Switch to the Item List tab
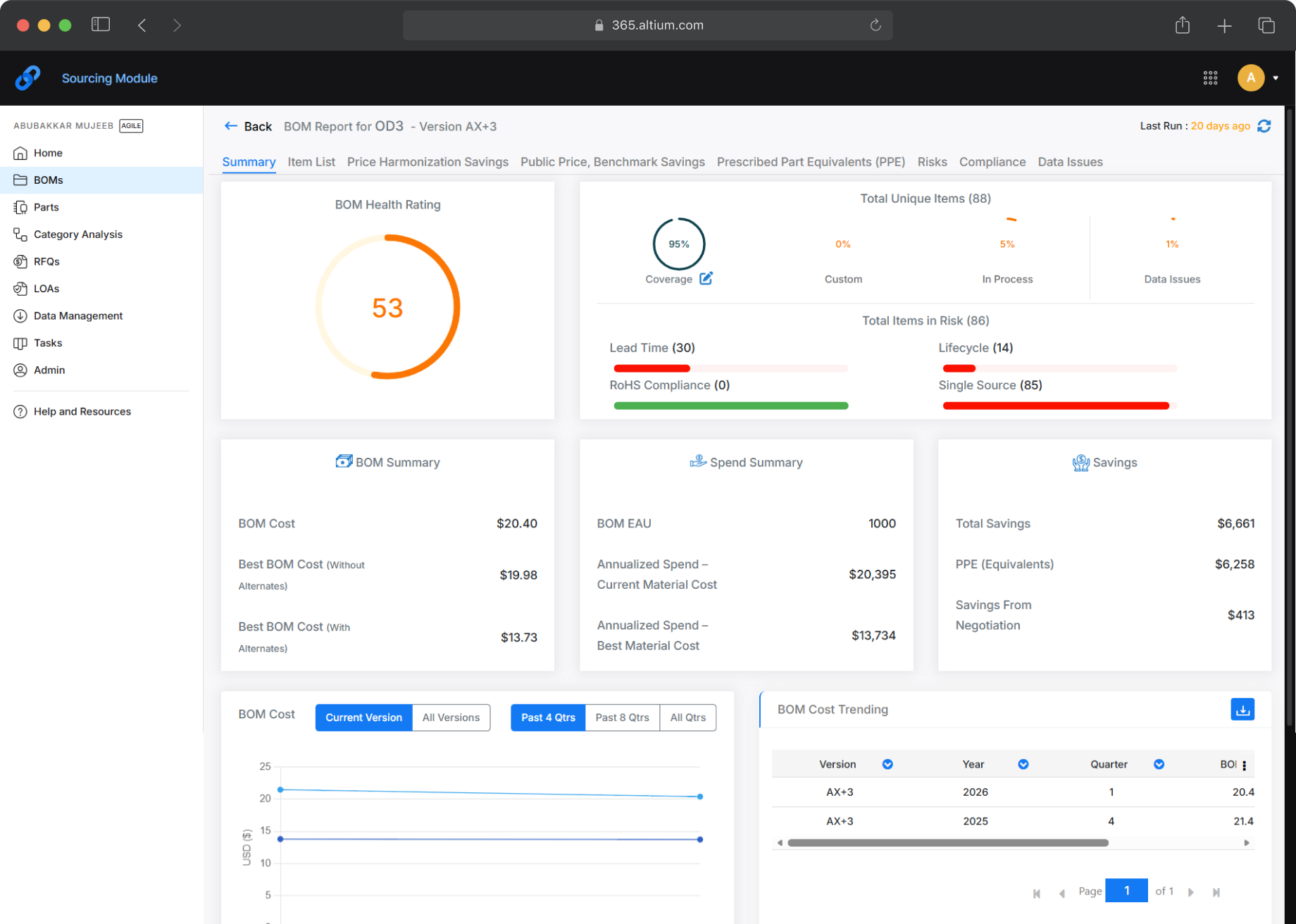This screenshot has width=1296, height=924. (x=311, y=162)
